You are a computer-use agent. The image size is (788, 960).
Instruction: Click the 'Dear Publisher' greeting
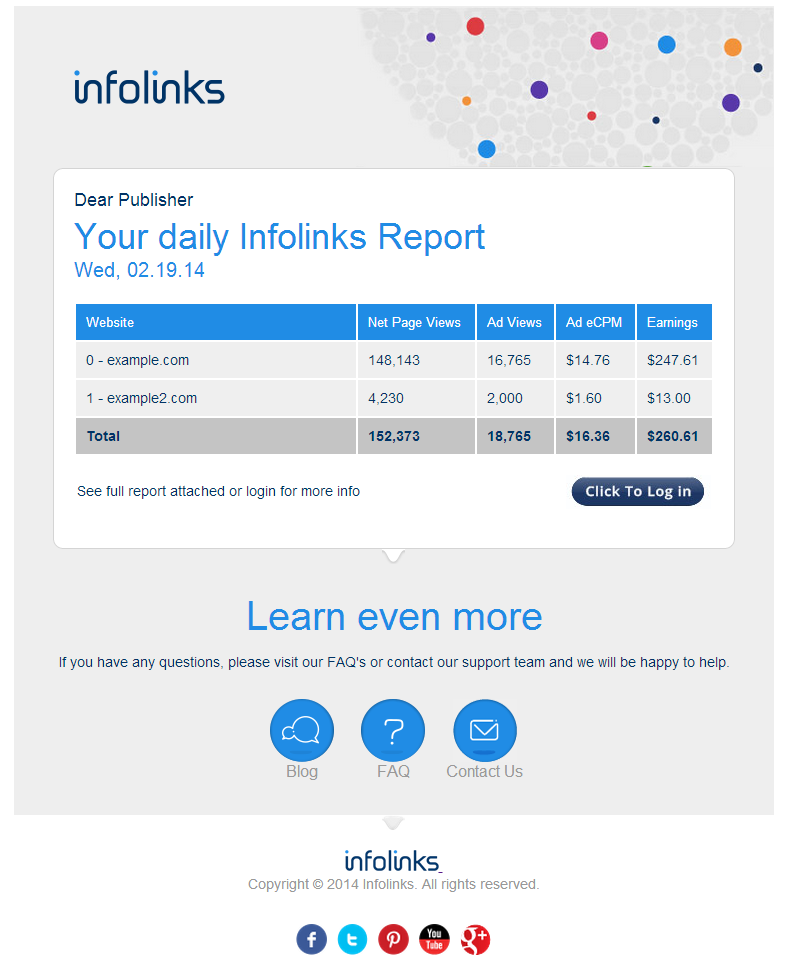point(133,200)
